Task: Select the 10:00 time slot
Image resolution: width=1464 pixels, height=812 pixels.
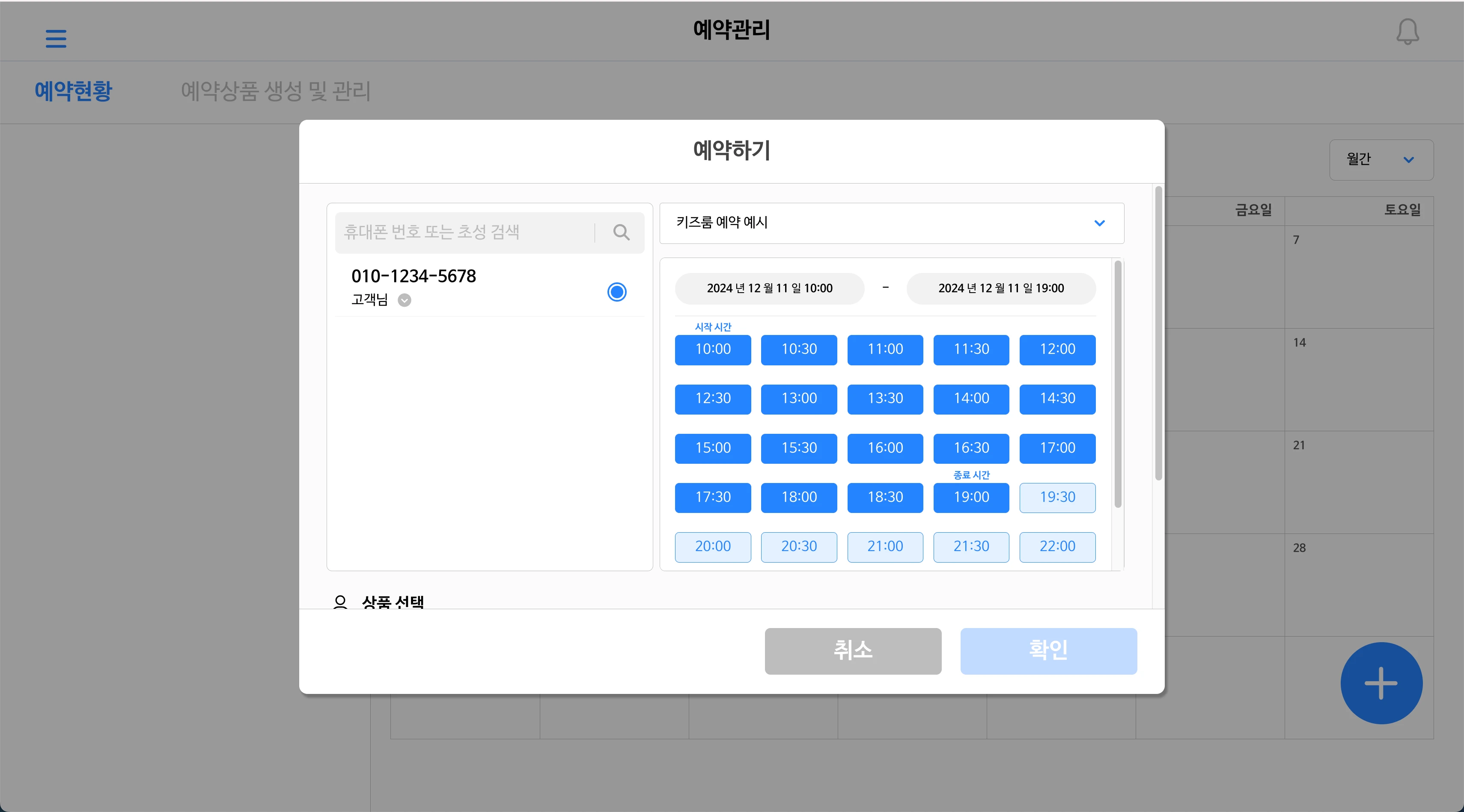Action: pos(713,350)
